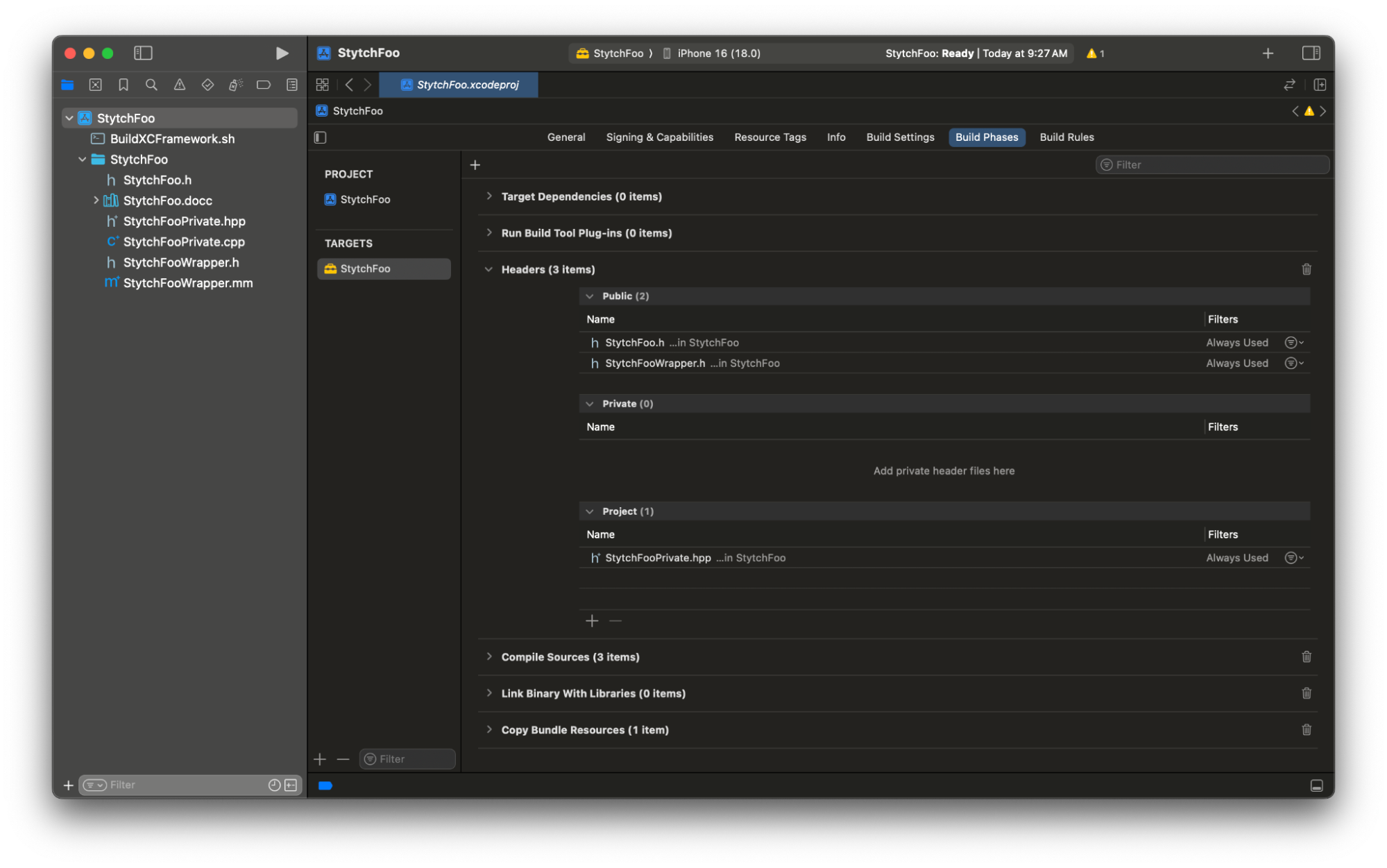Open the Find navigator magnifier icon
The width and height of the screenshot is (1387, 868).
(x=151, y=85)
